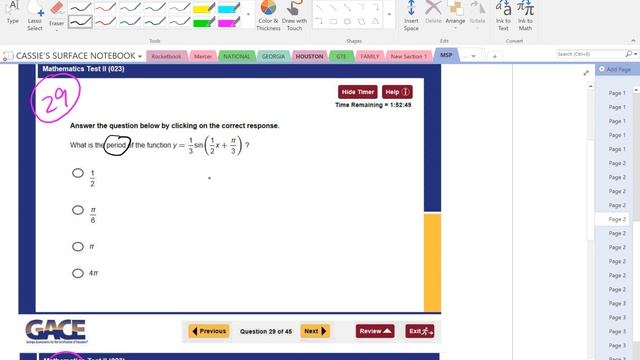Image resolution: width=640 pixels, height=360 pixels.
Task: Click the Rotate command
Action: click(x=477, y=12)
